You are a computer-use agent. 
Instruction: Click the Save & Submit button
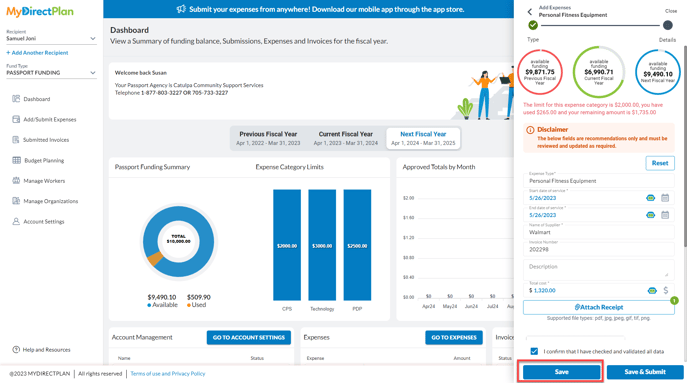click(645, 372)
